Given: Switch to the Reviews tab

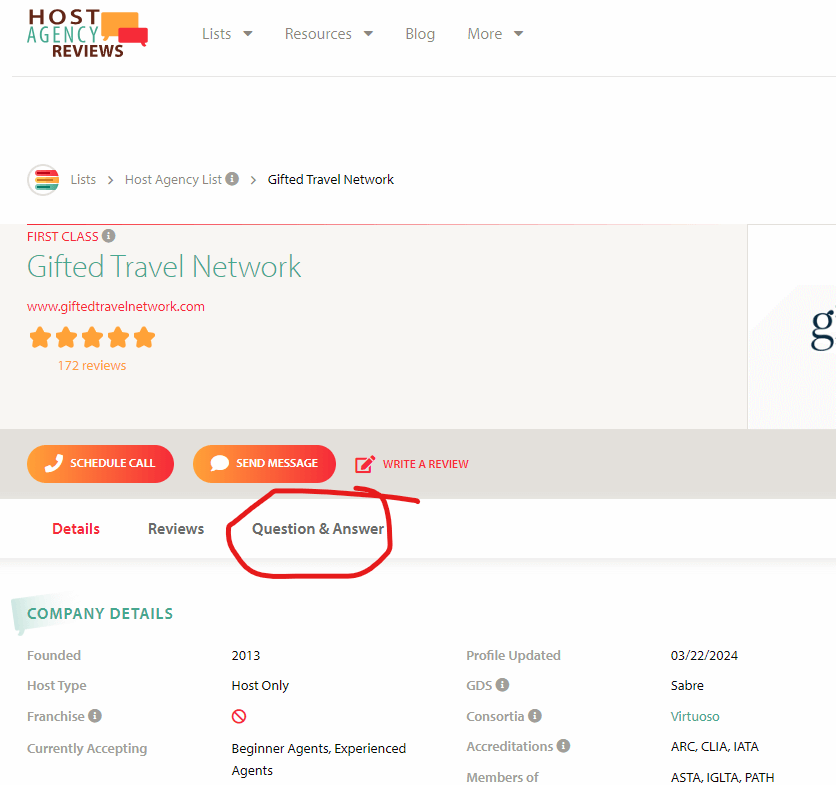Looking at the screenshot, I should 176,528.
